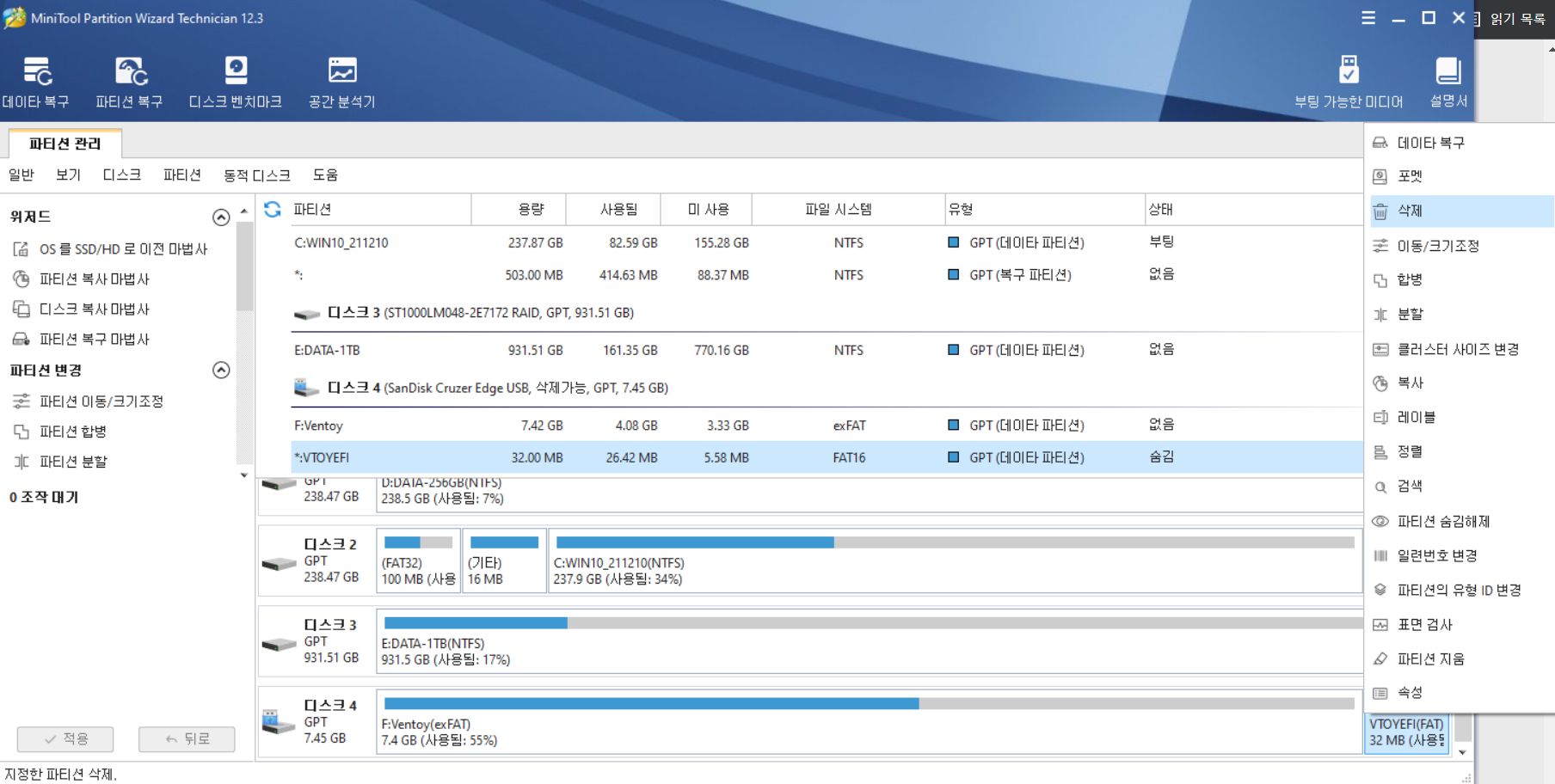Screen dimensions: 1555x784
Task: Select 삭제 in the context menu
Action: click(x=1462, y=211)
